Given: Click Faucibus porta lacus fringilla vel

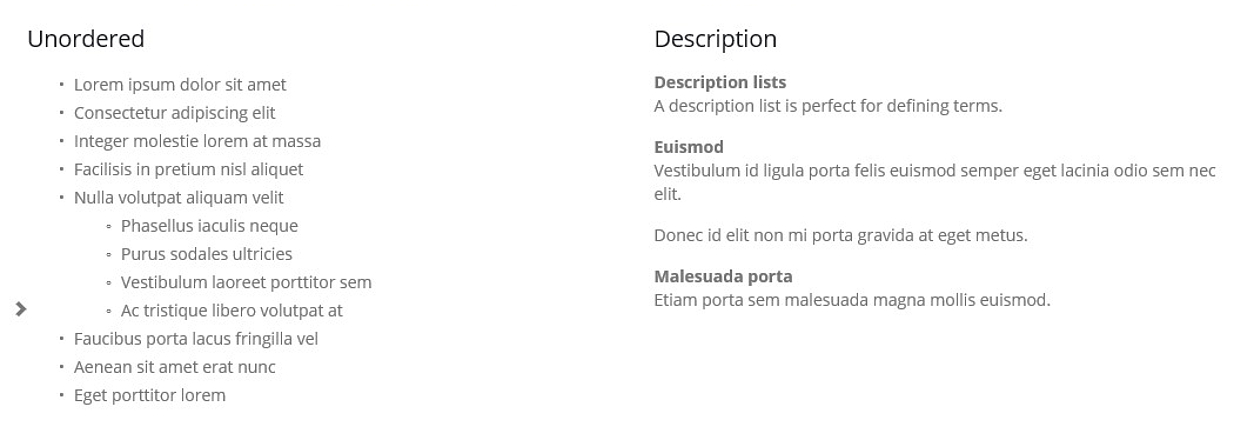Looking at the screenshot, I should (x=196, y=339).
